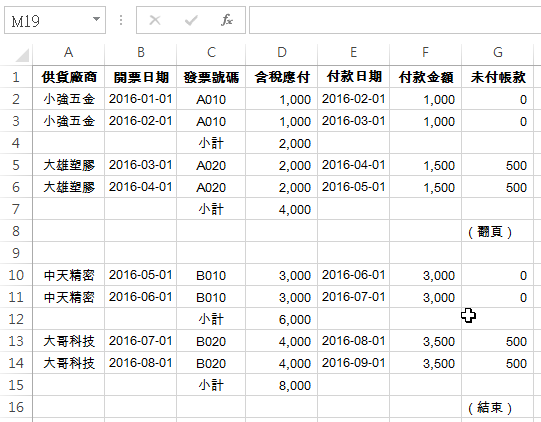Click cell 大哥科技 in row 13
This screenshot has width=541, height=422.
click(x=69, y=341)
